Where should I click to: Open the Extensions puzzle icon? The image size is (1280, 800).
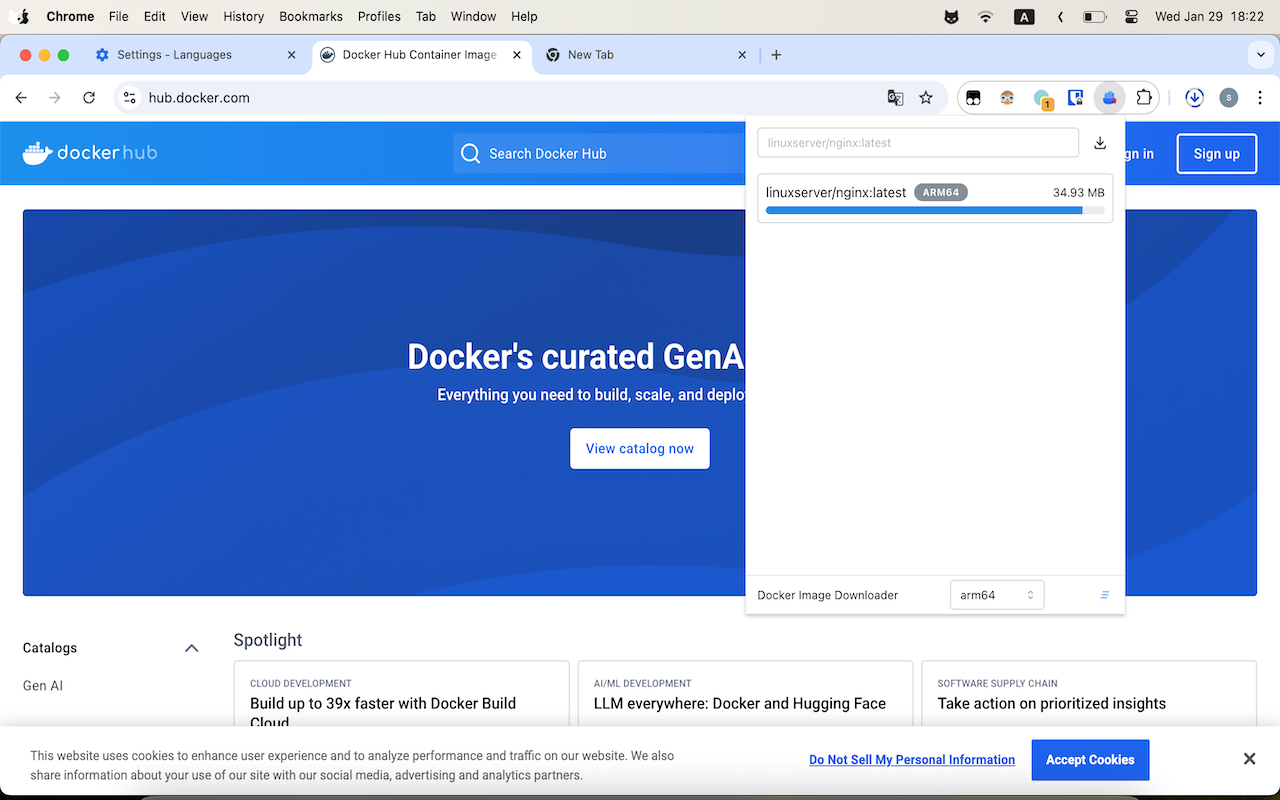[1144, 98]
